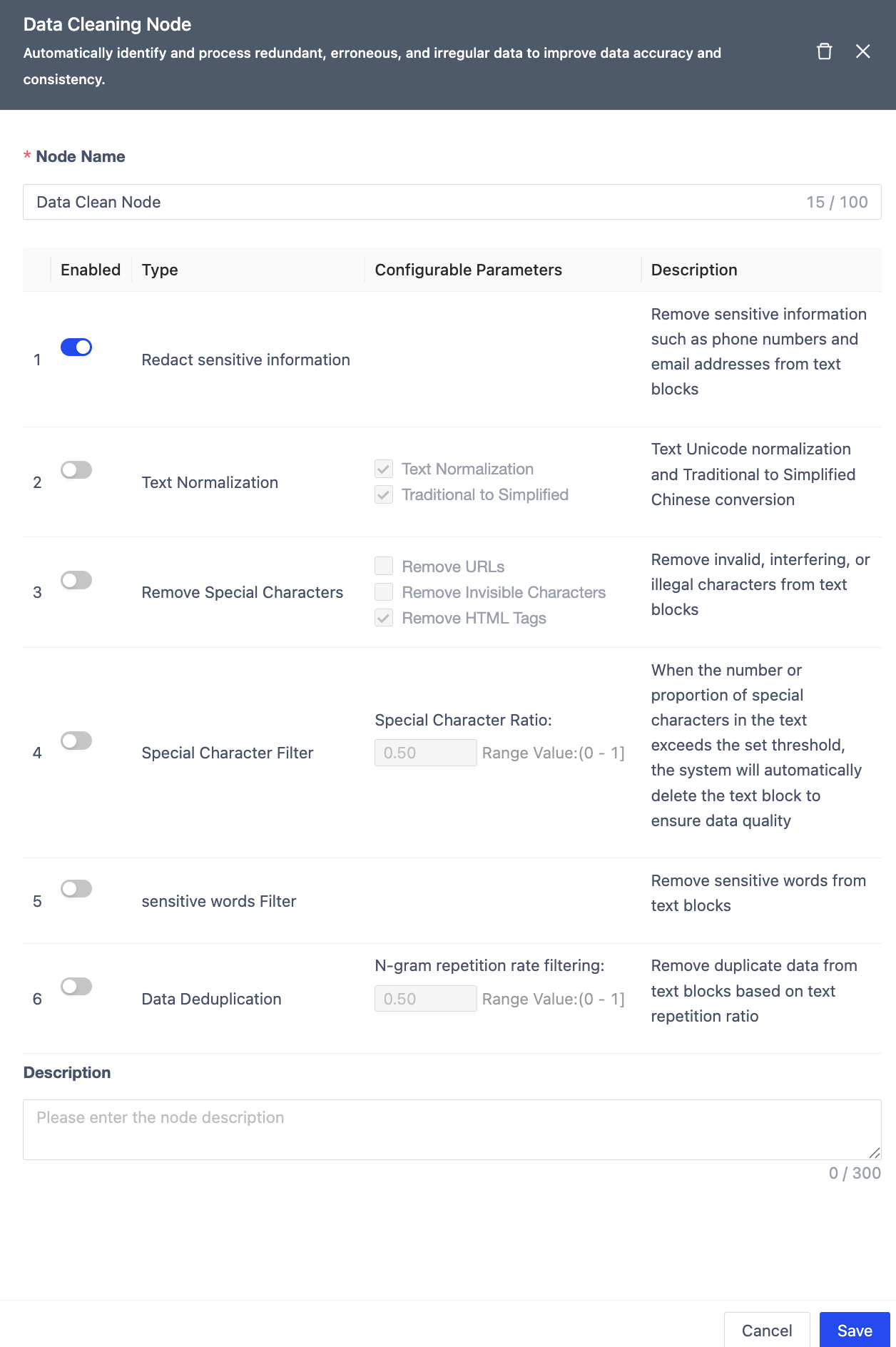Close the Data Cleaning Node panel
Image resolution: width=896 pixels, height=1347 pixels.
[862, 51]
